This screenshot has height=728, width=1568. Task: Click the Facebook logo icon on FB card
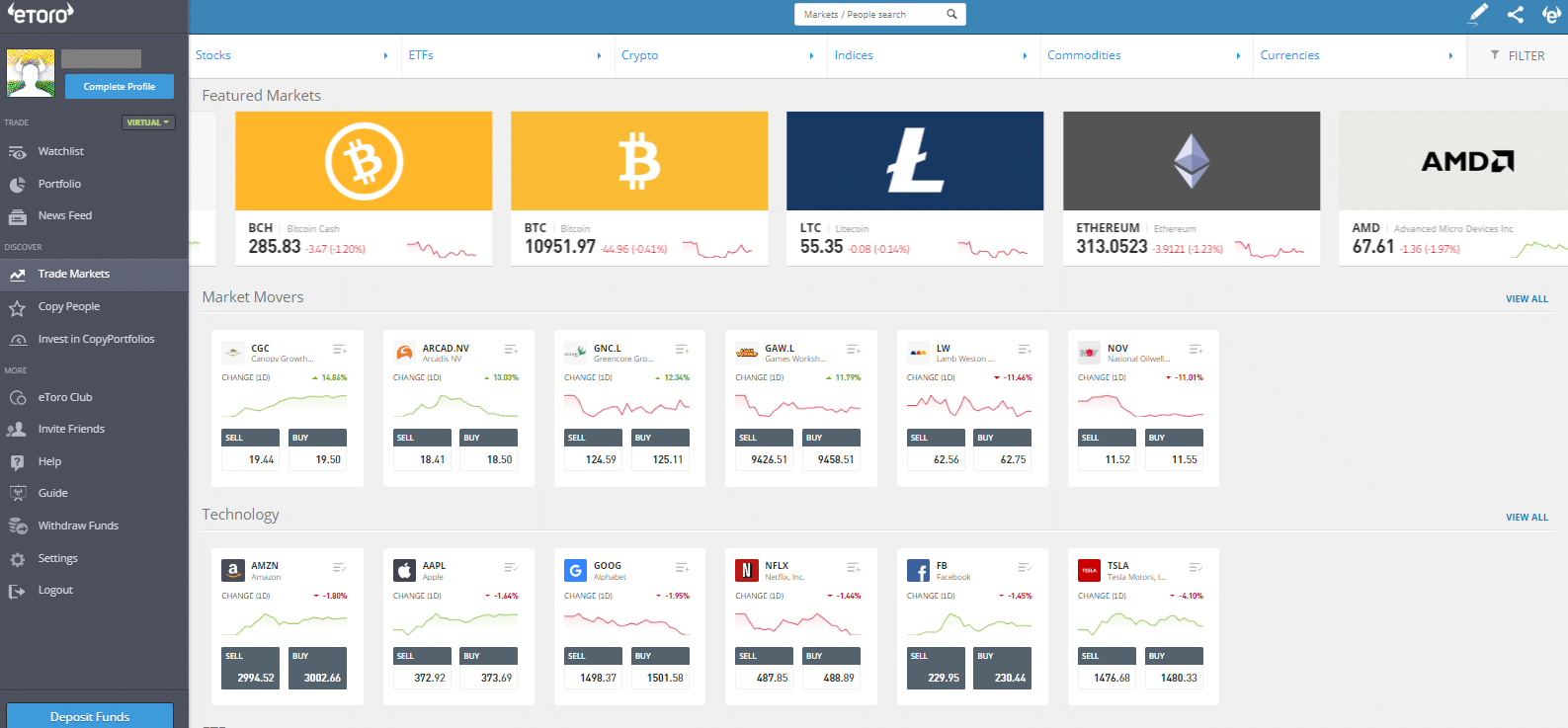point(918,570)
